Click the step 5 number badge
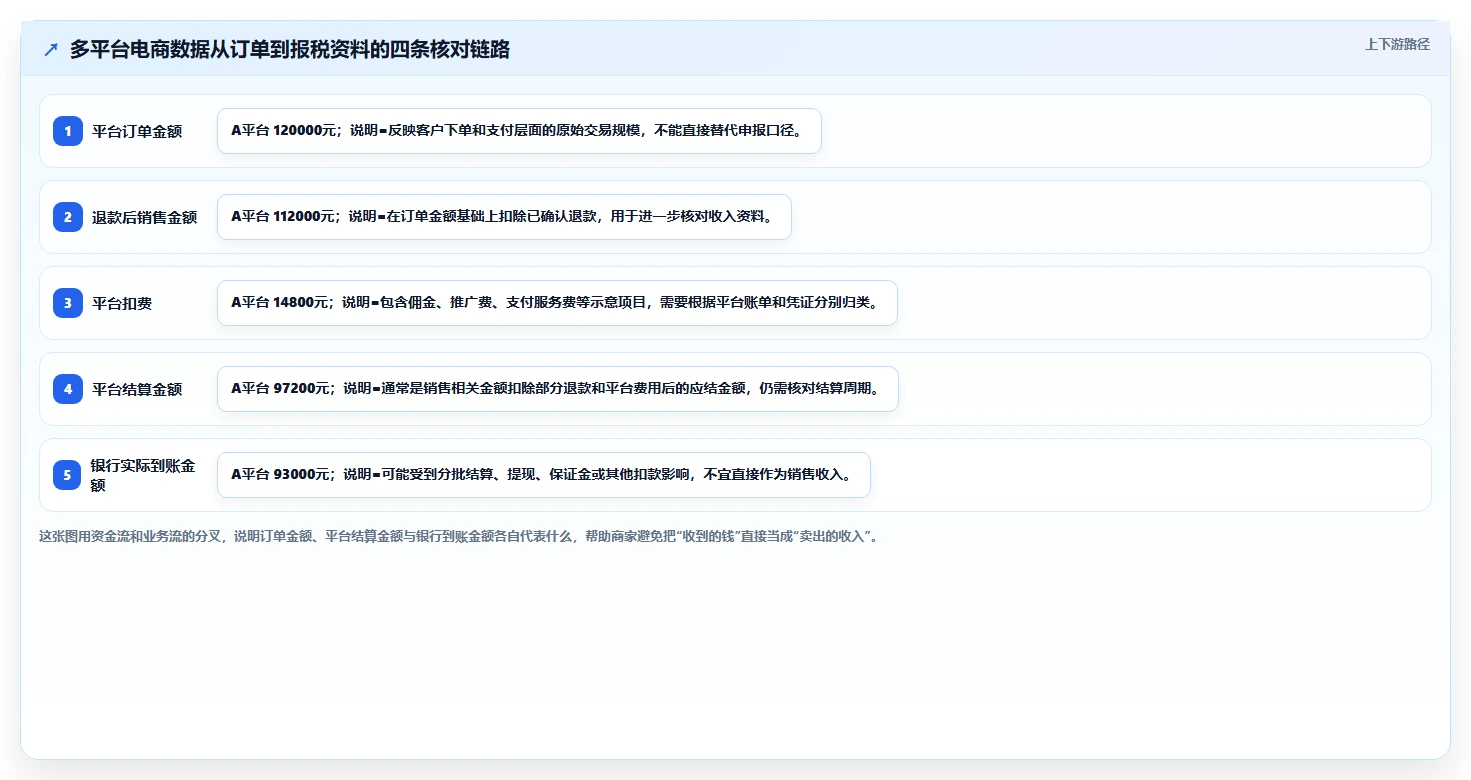The width and height of the screenshot is (1471, 780). tap(68, 475)
